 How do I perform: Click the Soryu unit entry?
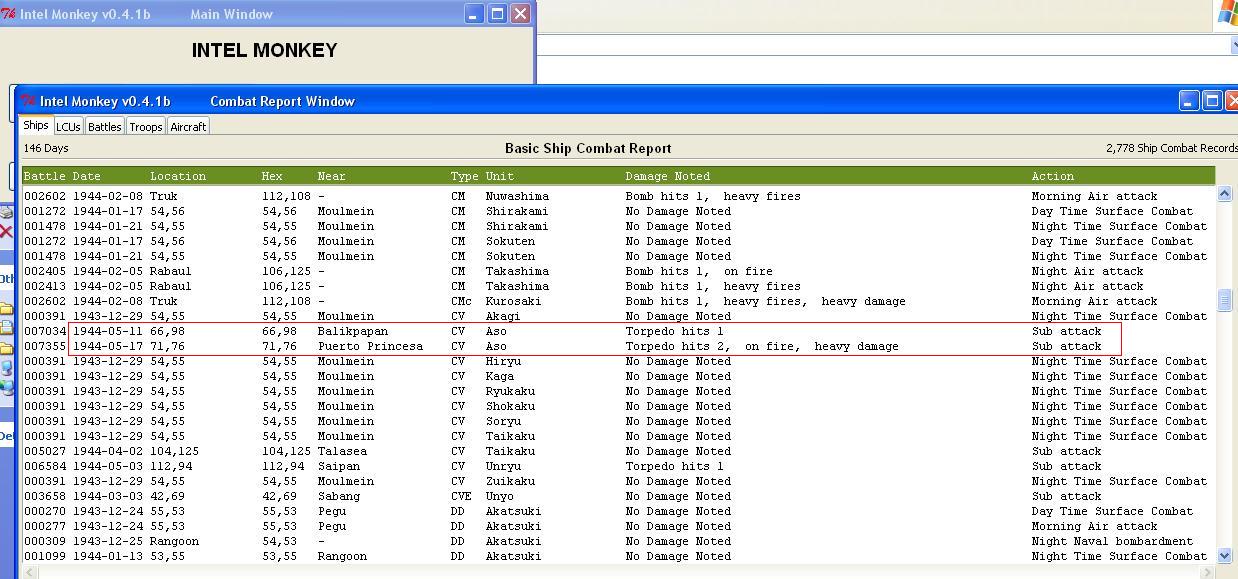coord(503,421)
